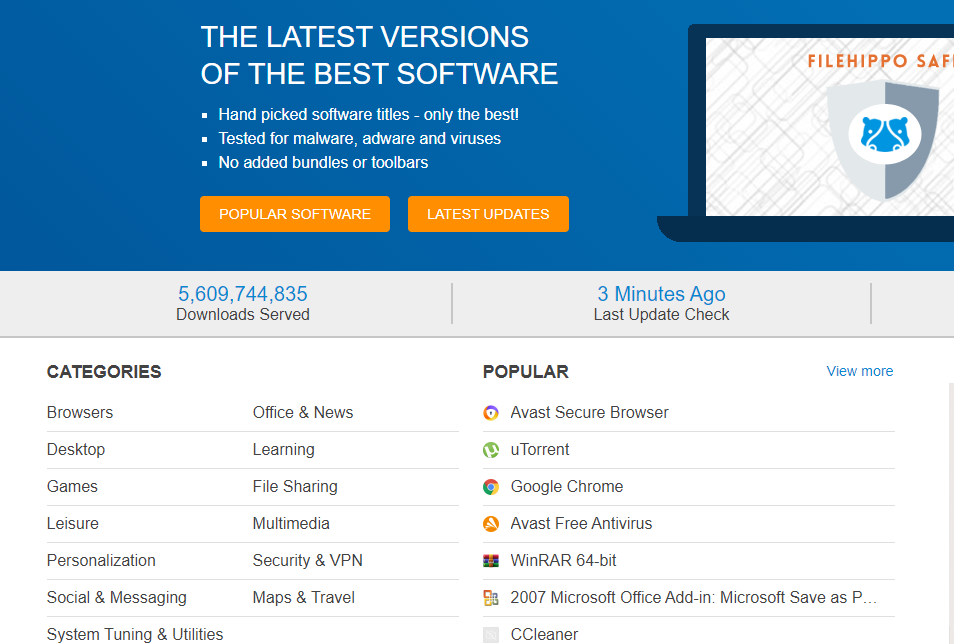The image size is (954, 644).
Task: Open the Browsers category
Action: [80, 413]
